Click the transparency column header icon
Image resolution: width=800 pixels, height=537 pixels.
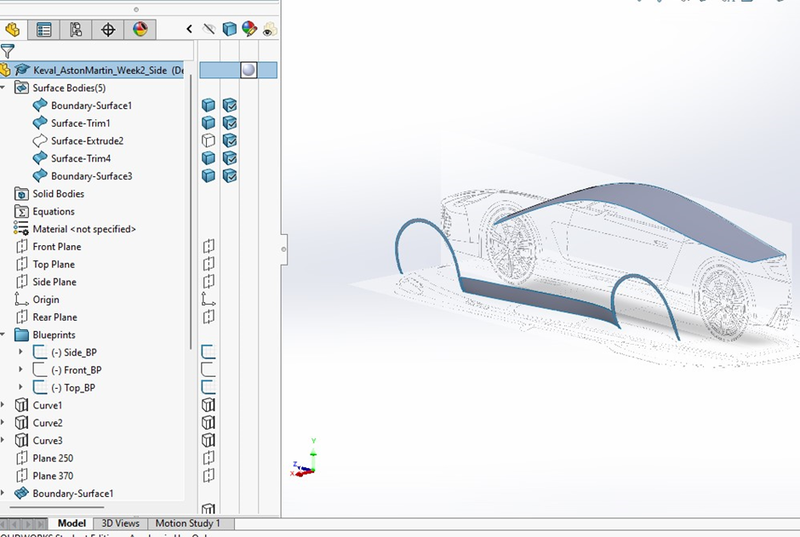(270, 30)
